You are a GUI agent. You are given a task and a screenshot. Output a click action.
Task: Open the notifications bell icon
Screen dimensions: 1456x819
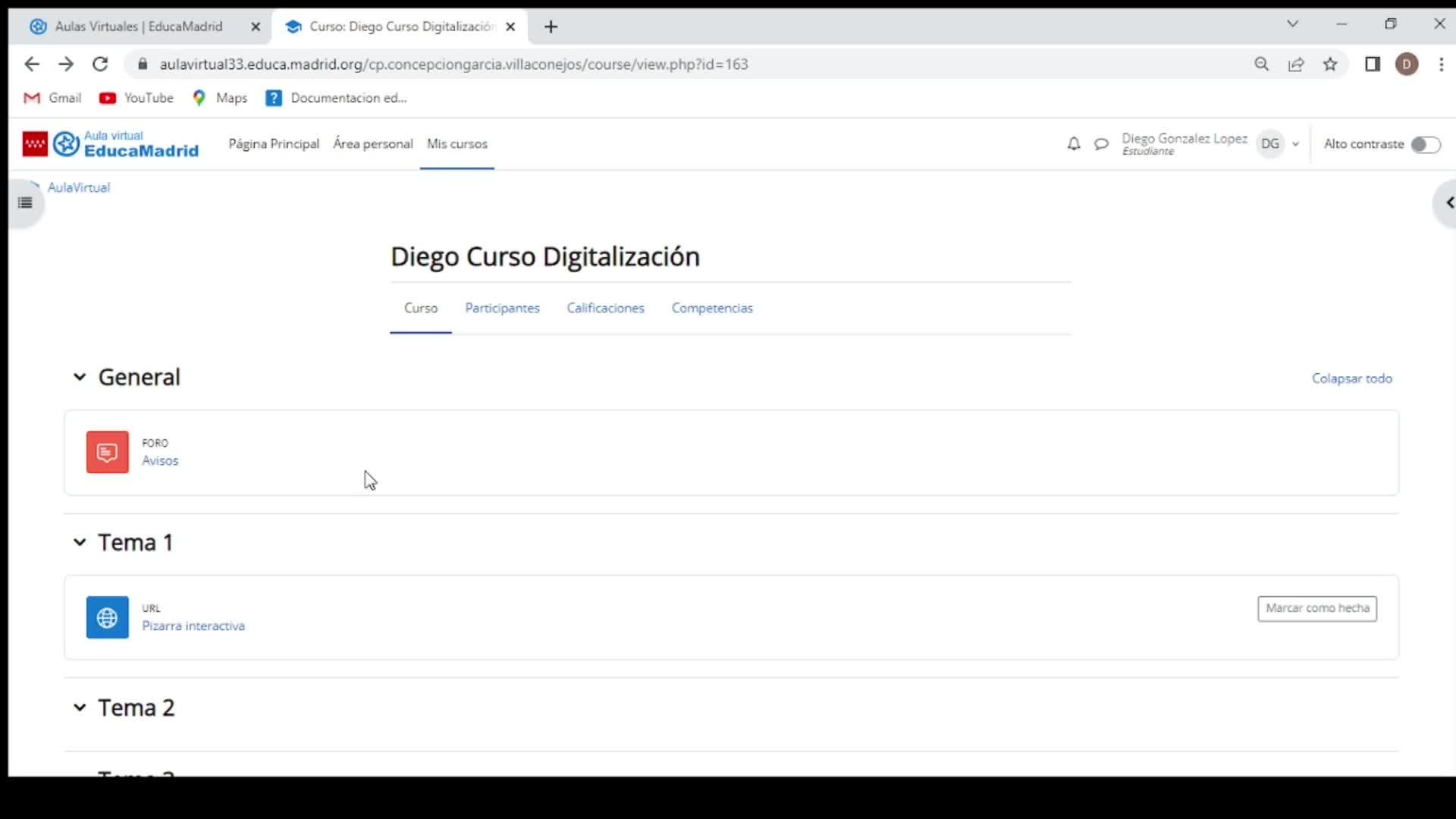pyautogui.click(x=1073, y=144)
